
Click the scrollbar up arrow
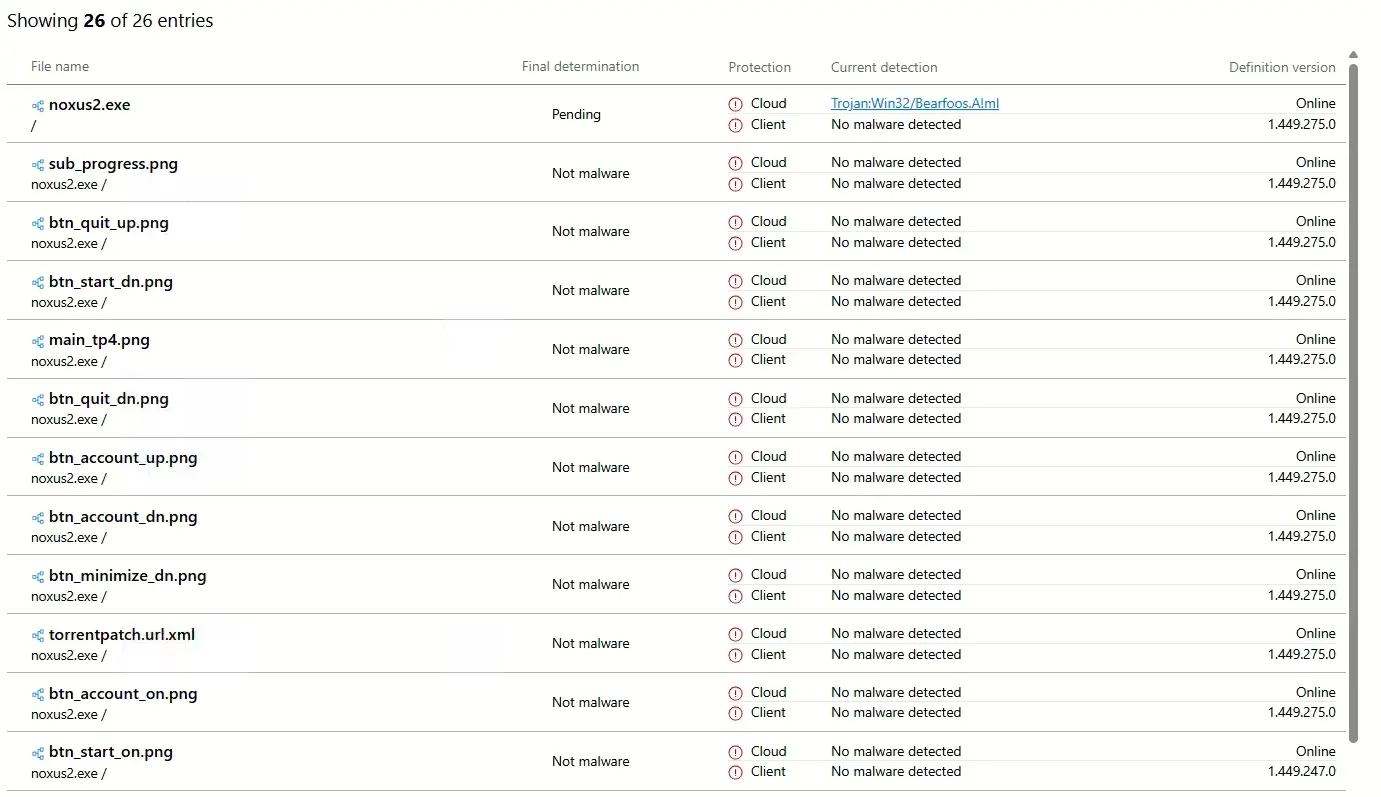pos(1354,55)
